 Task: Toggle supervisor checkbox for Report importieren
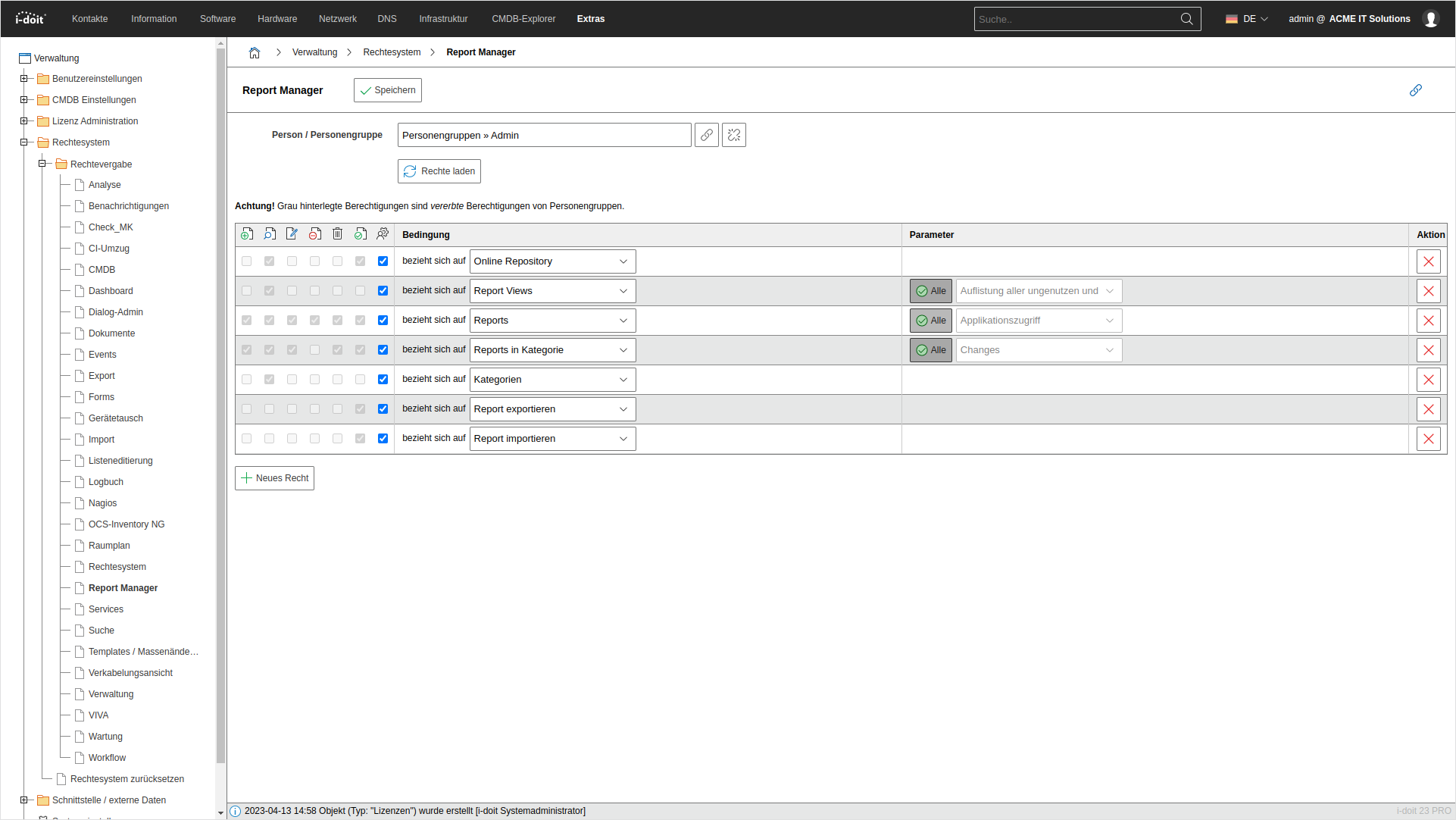[383, 439]
